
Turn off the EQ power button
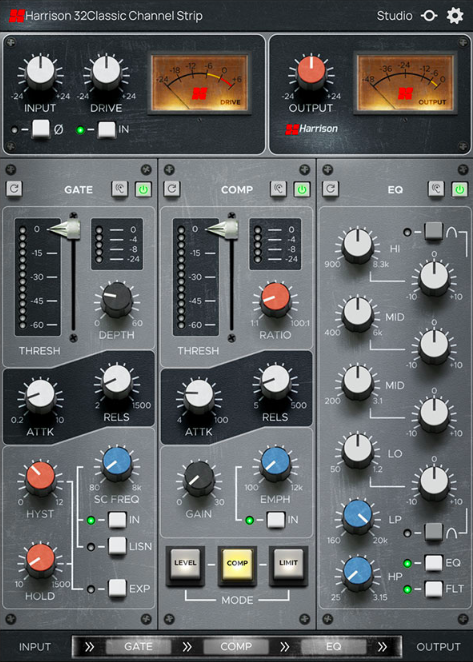(x=460, y=189)
